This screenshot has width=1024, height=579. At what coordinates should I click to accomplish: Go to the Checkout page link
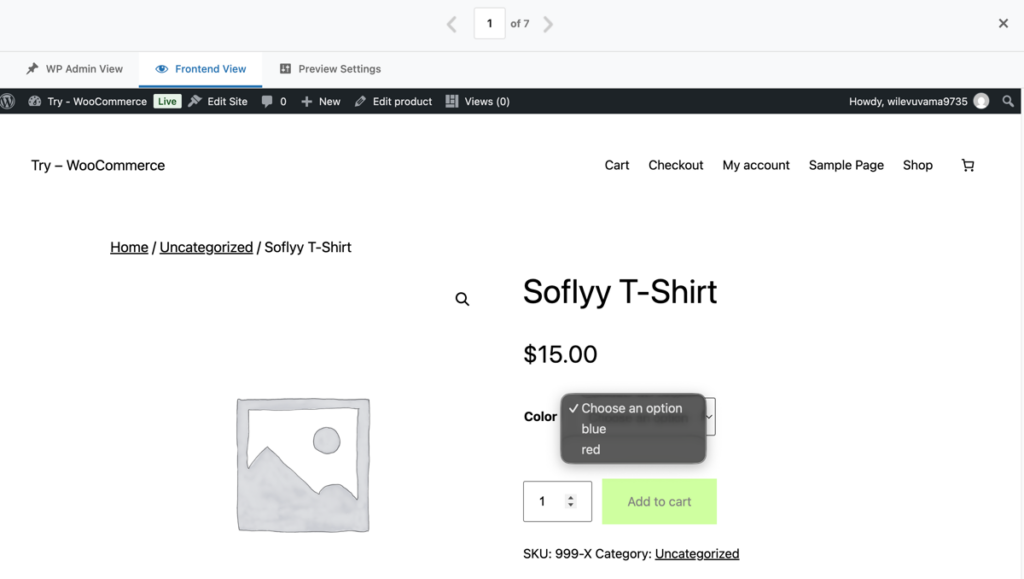[x=675, y=165]
